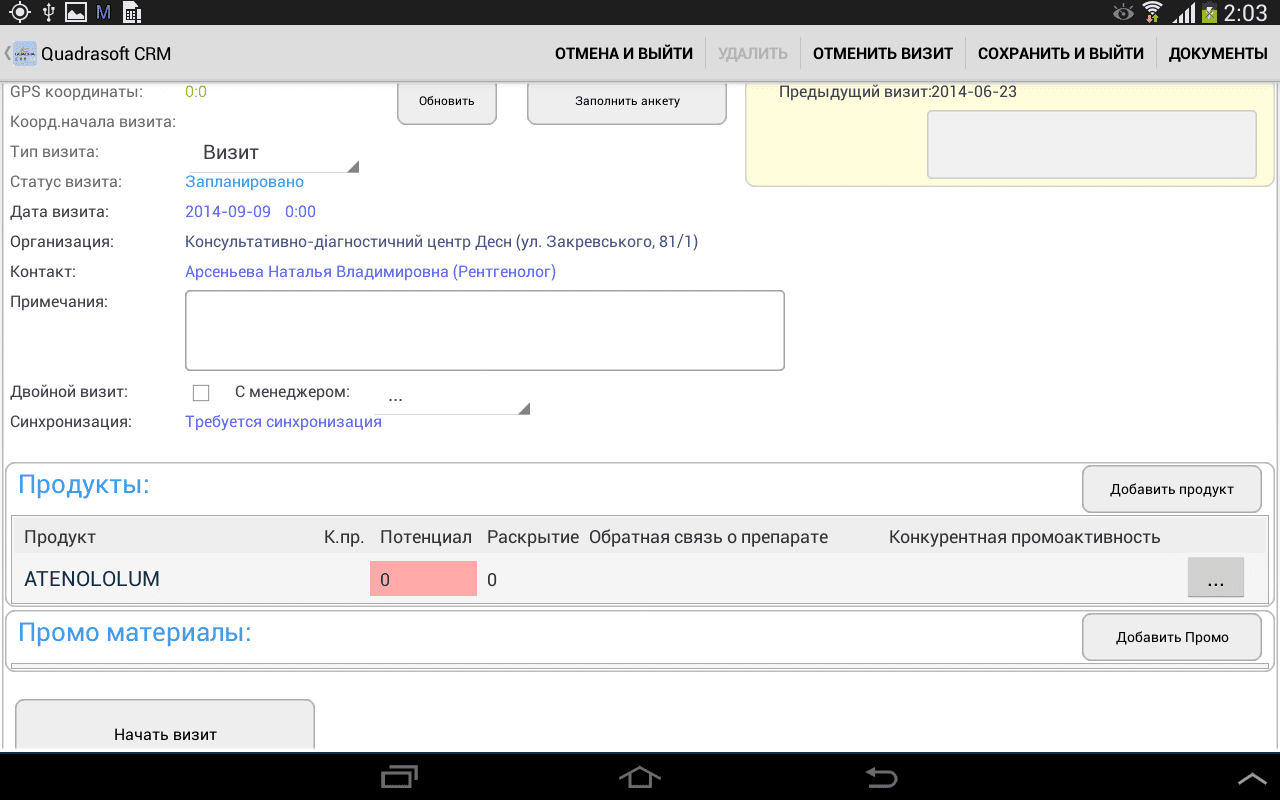The width and height of the screenshot is (1280, 800).
Task: Click the Примечания text field
Action: click(485, 331)
